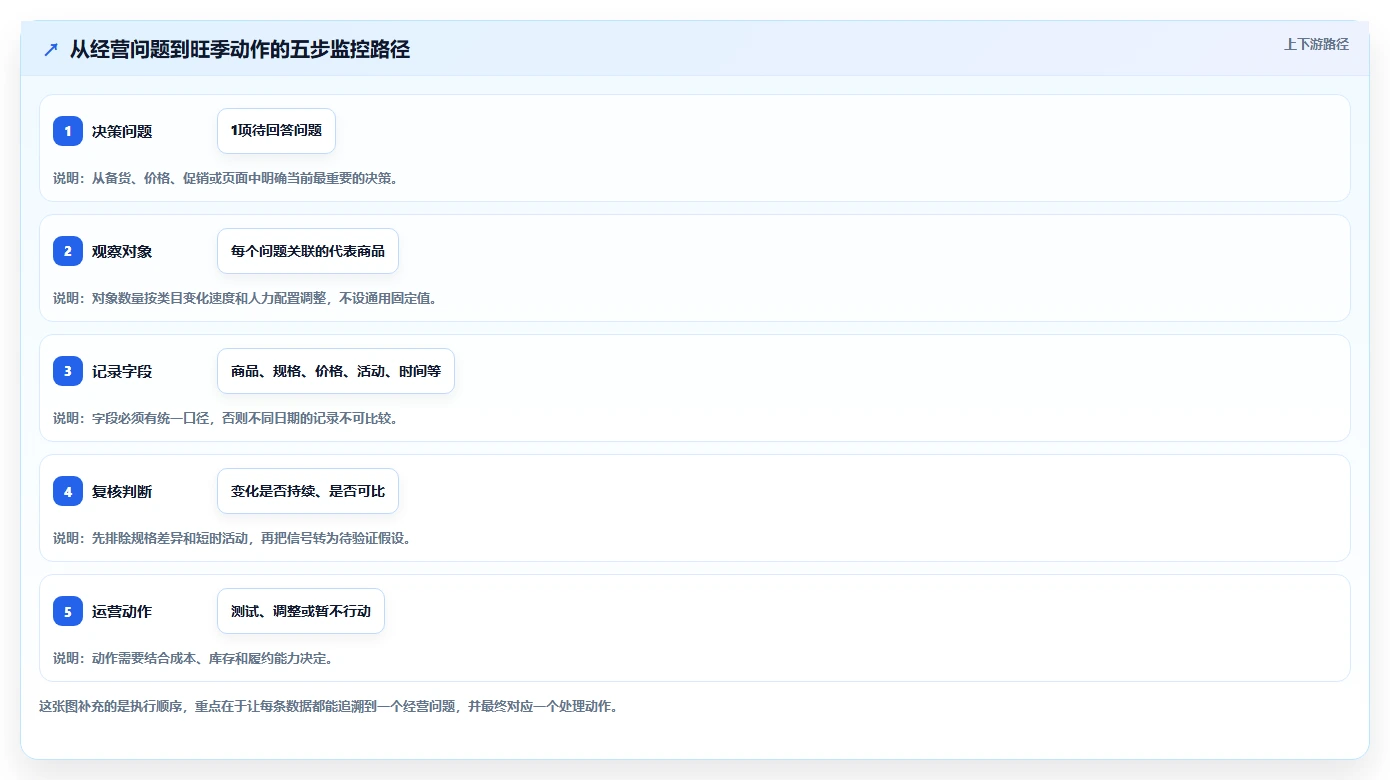Click the footer sentence starting 这张图补充的是执行顺序
This screenshot has height=780, width=1390.
tap(328, 706)
